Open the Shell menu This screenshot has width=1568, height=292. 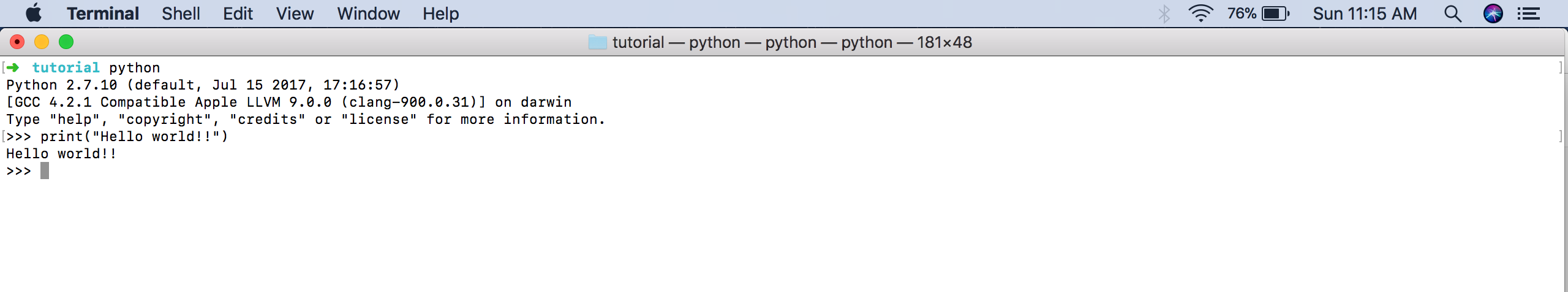click(x=181, y=13)
